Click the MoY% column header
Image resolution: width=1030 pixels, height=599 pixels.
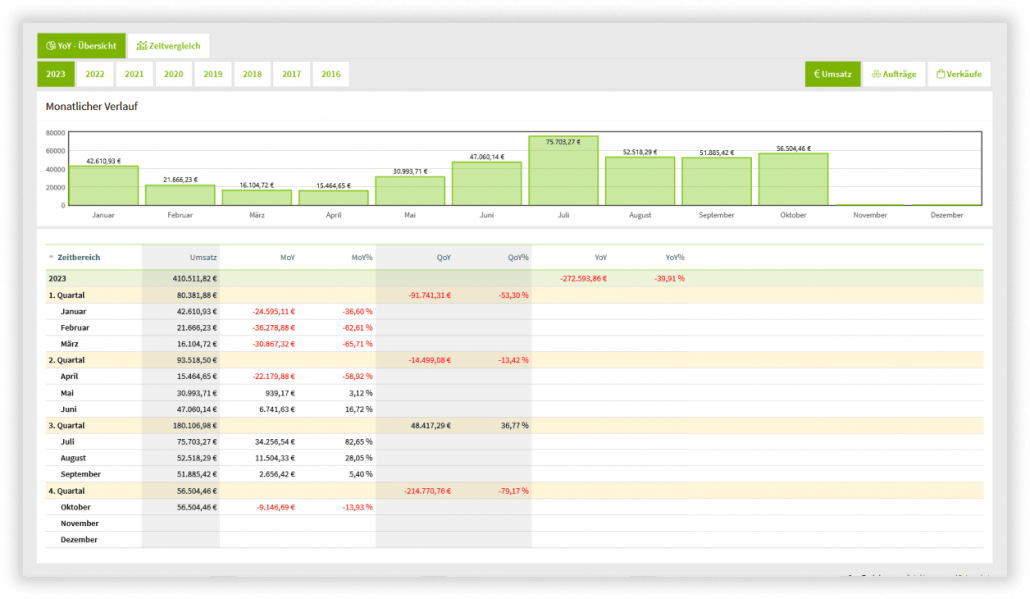(x=362, y=257)
